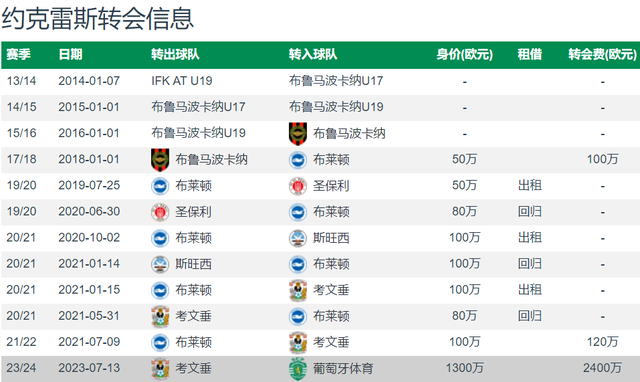Open 斯旺西 link in 2020-10-02 row
This screenshot has width=640, height=382.
[x=331, y=238]
